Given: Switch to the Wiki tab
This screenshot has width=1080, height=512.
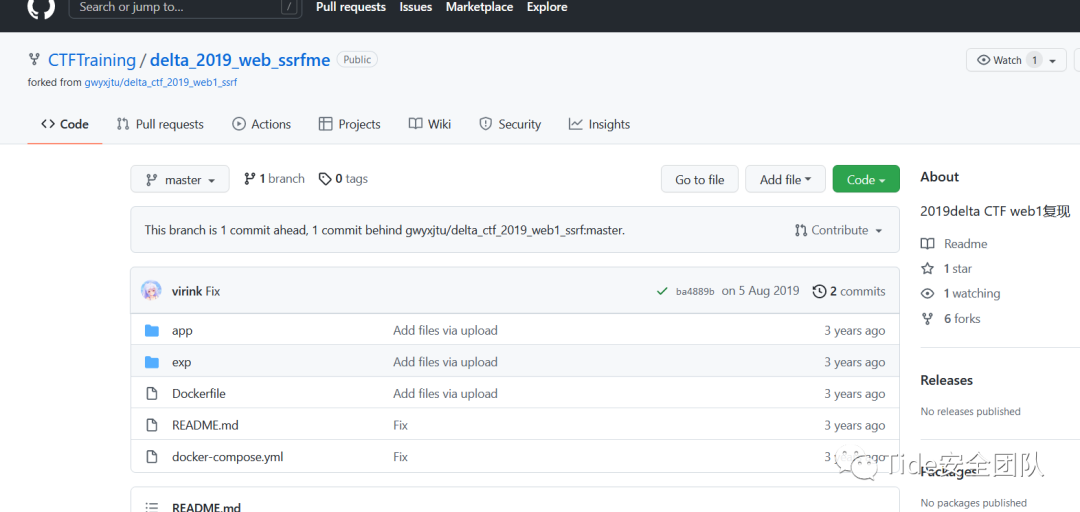Looking at the screenshot, I should (430, 125).
